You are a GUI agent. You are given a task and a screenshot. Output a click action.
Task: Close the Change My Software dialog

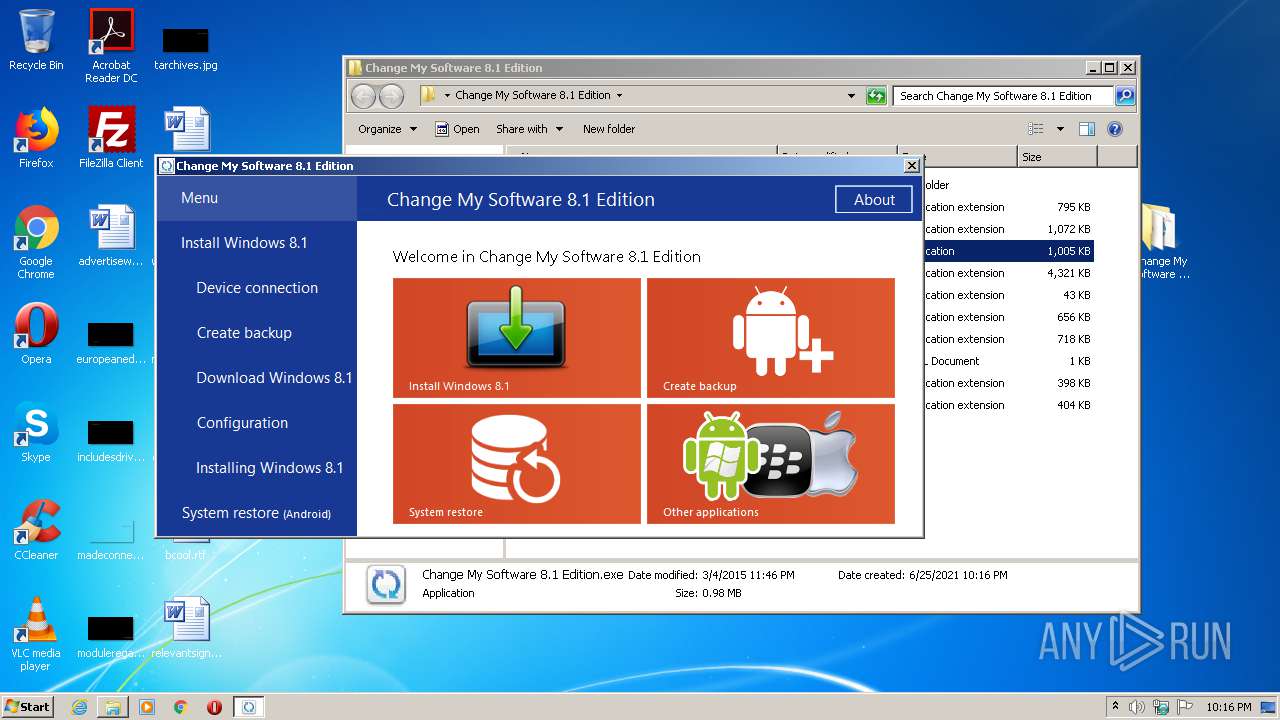911,166
